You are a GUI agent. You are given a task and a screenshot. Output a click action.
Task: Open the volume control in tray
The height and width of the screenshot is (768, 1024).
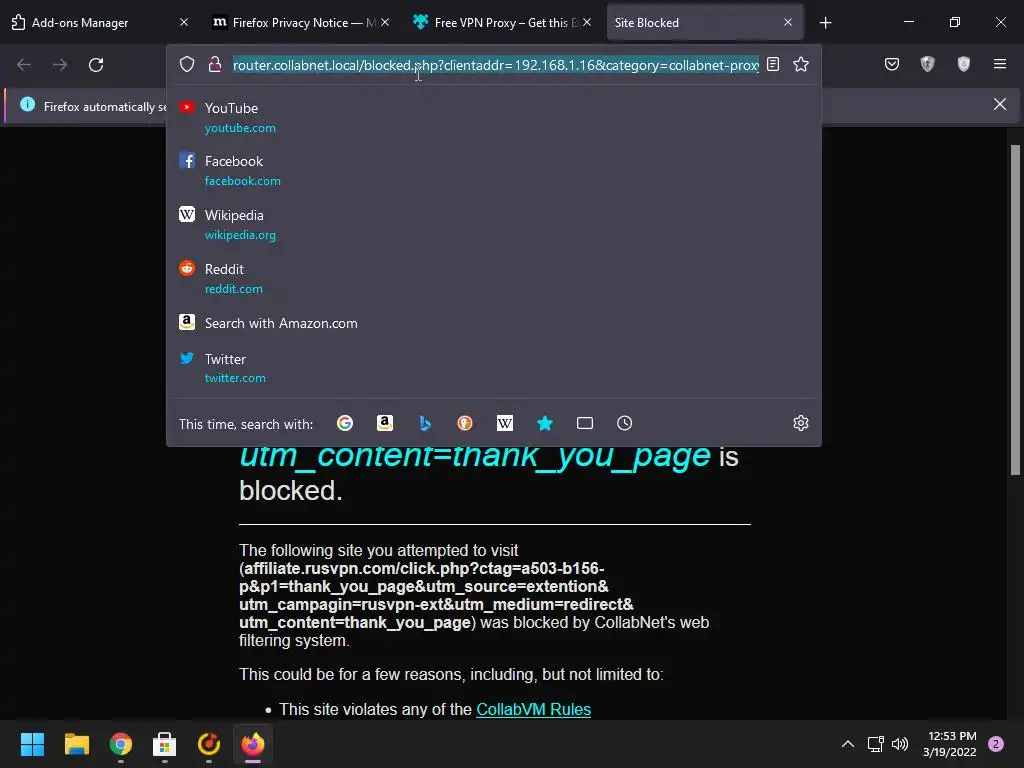[900, 744]
